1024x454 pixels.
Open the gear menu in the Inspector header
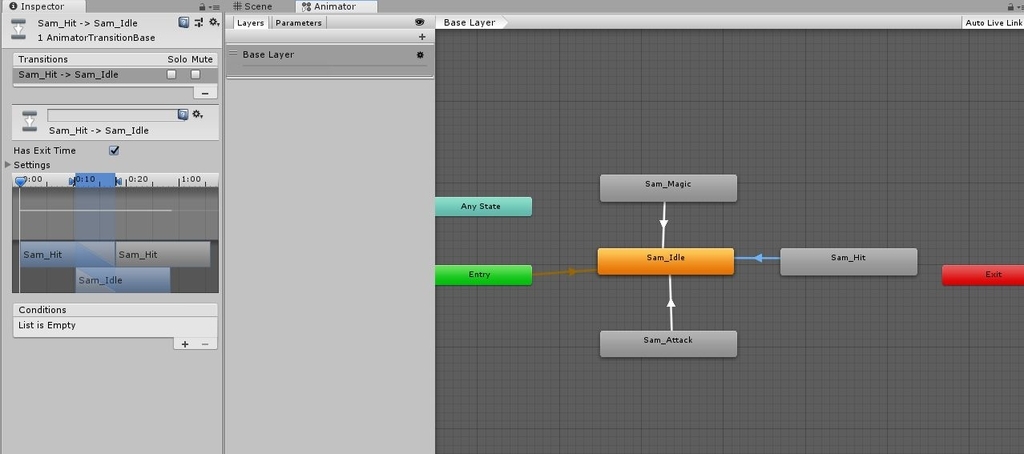[214, 22]
